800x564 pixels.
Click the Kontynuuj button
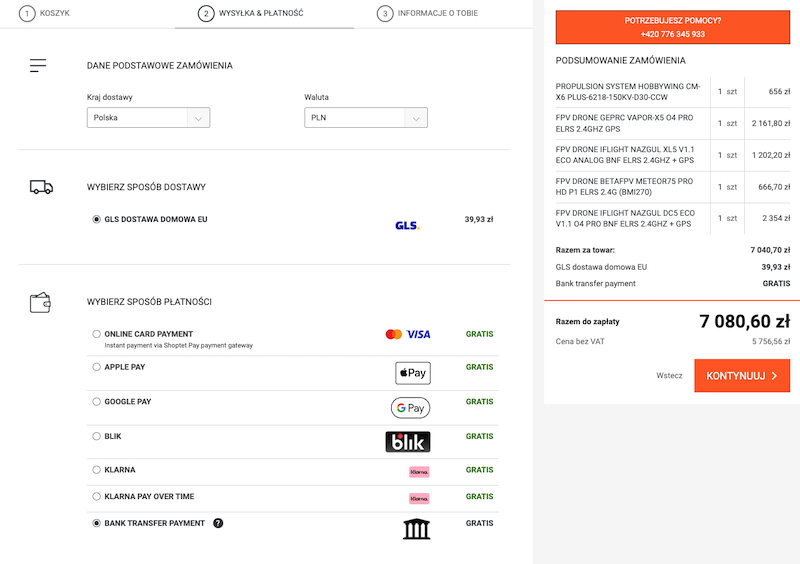coord(742,376)
